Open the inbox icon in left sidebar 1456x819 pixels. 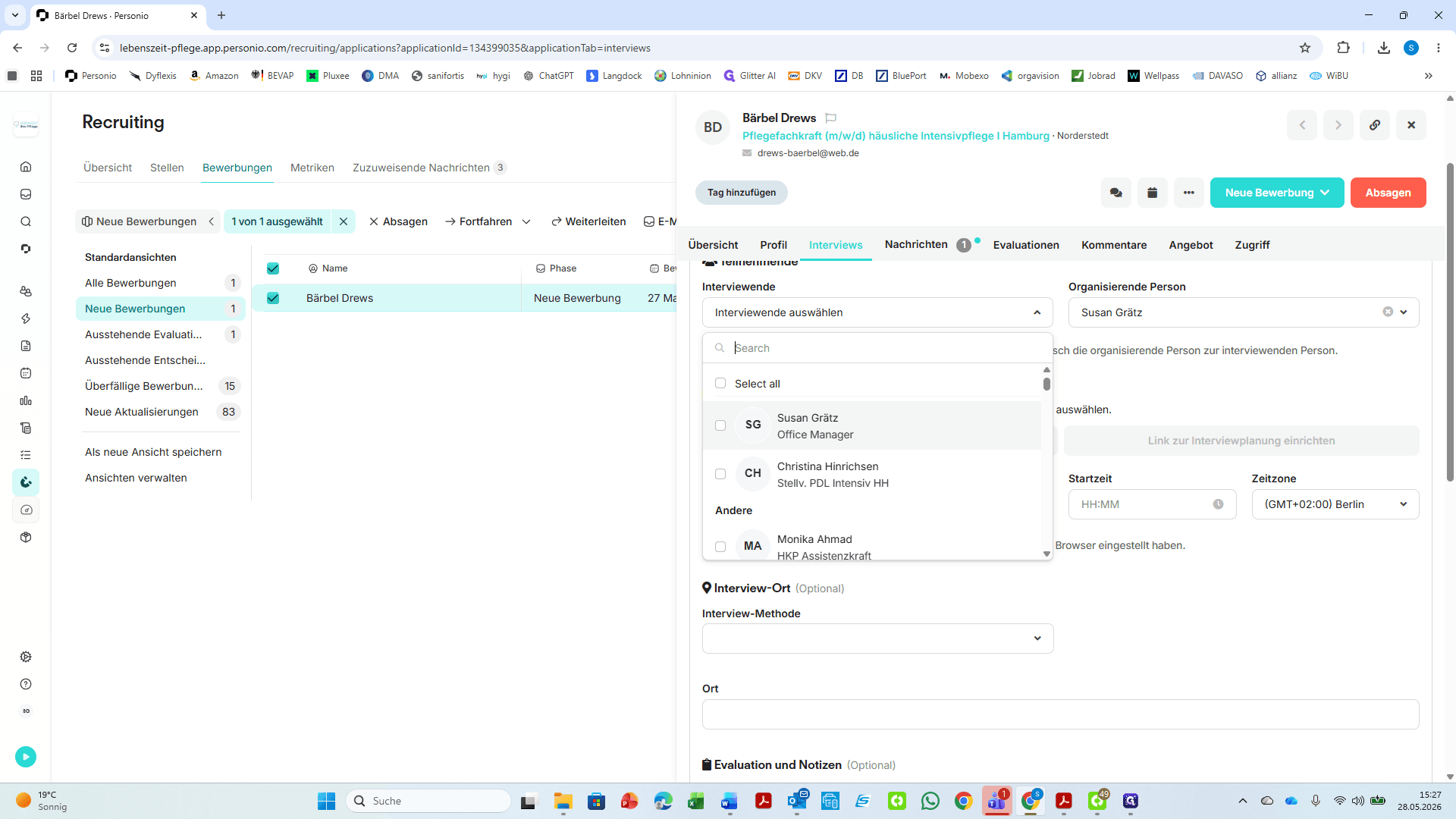26,194
